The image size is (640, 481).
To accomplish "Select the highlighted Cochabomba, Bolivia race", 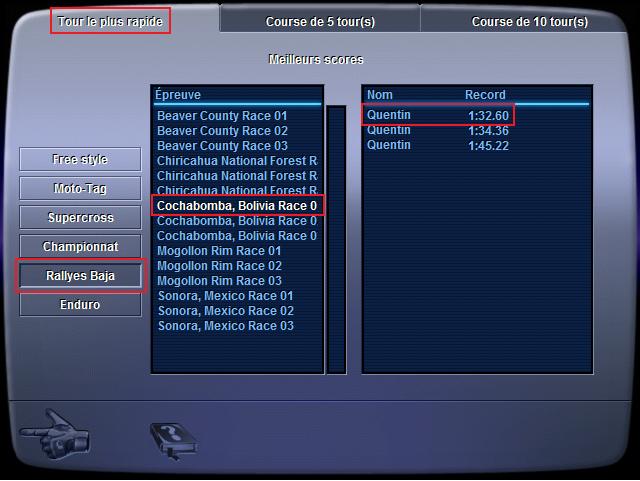I will coord(237,206).
